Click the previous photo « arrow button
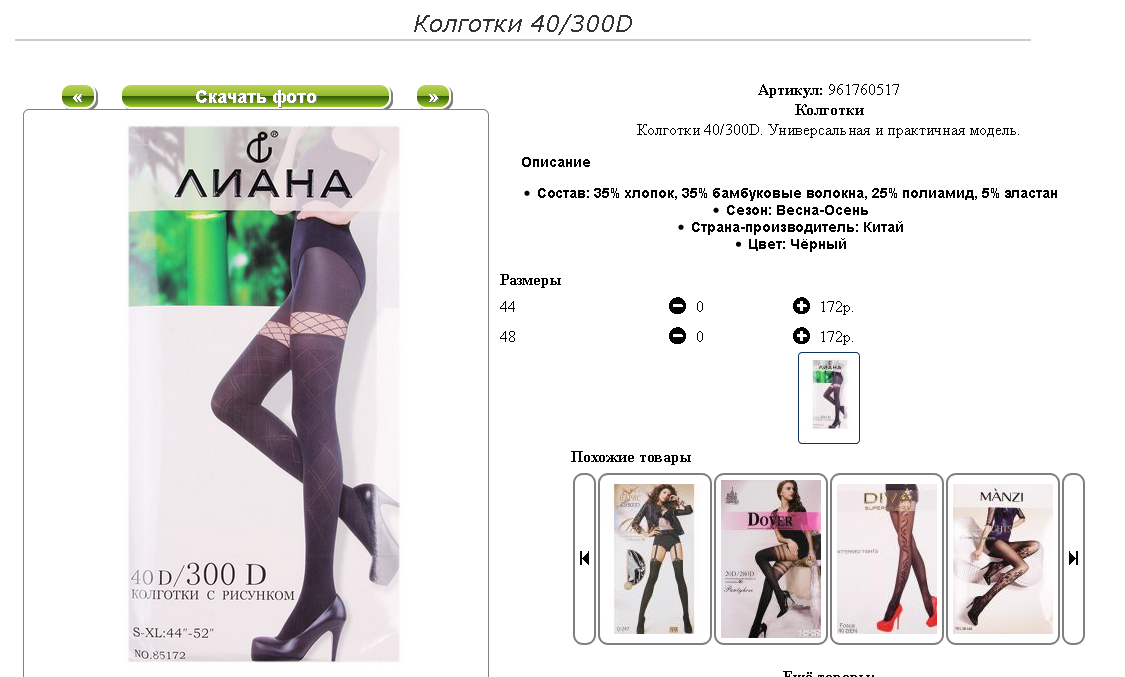Image resolution: width=1125 pixels, height=677 pixels. click(79, 97)
